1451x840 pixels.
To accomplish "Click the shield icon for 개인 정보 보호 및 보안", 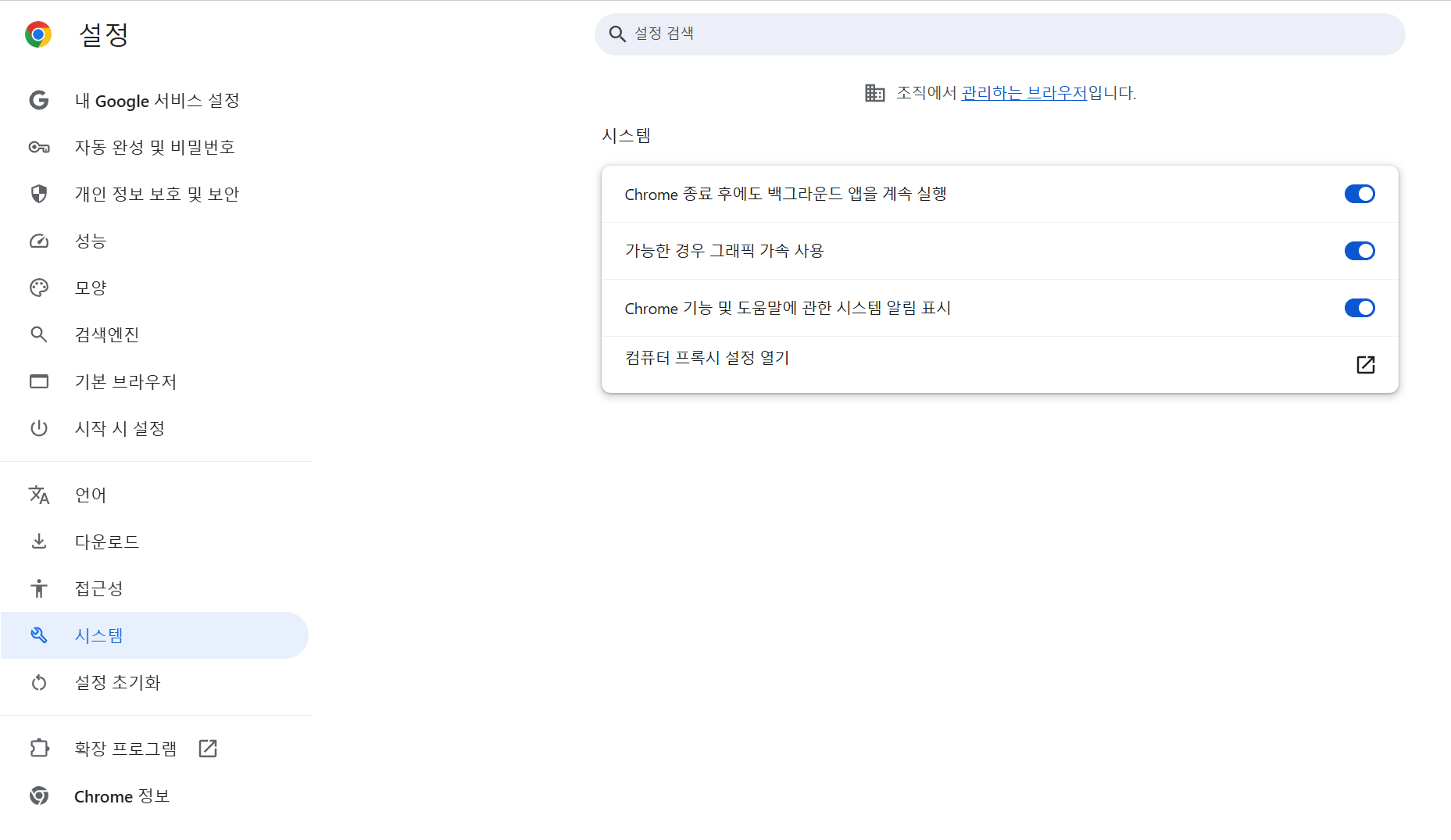I will click(x=39, y=194).
